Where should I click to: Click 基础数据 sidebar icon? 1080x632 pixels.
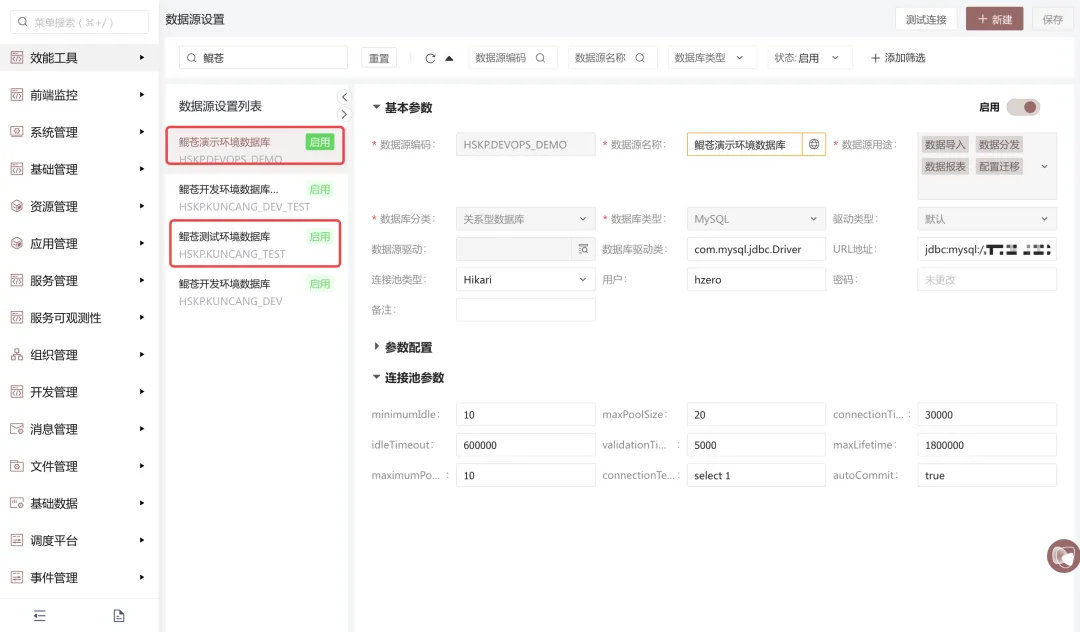17,504
